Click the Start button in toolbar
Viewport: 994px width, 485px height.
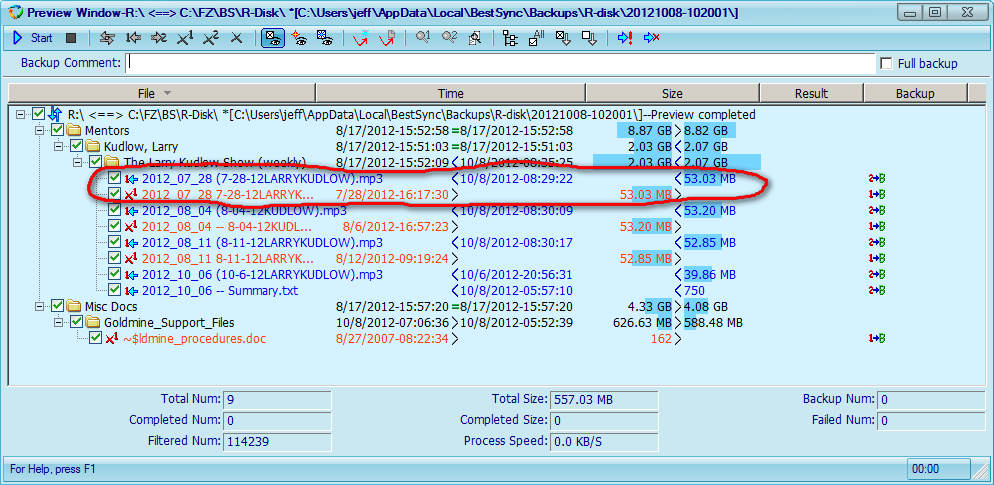click(33, 38)
